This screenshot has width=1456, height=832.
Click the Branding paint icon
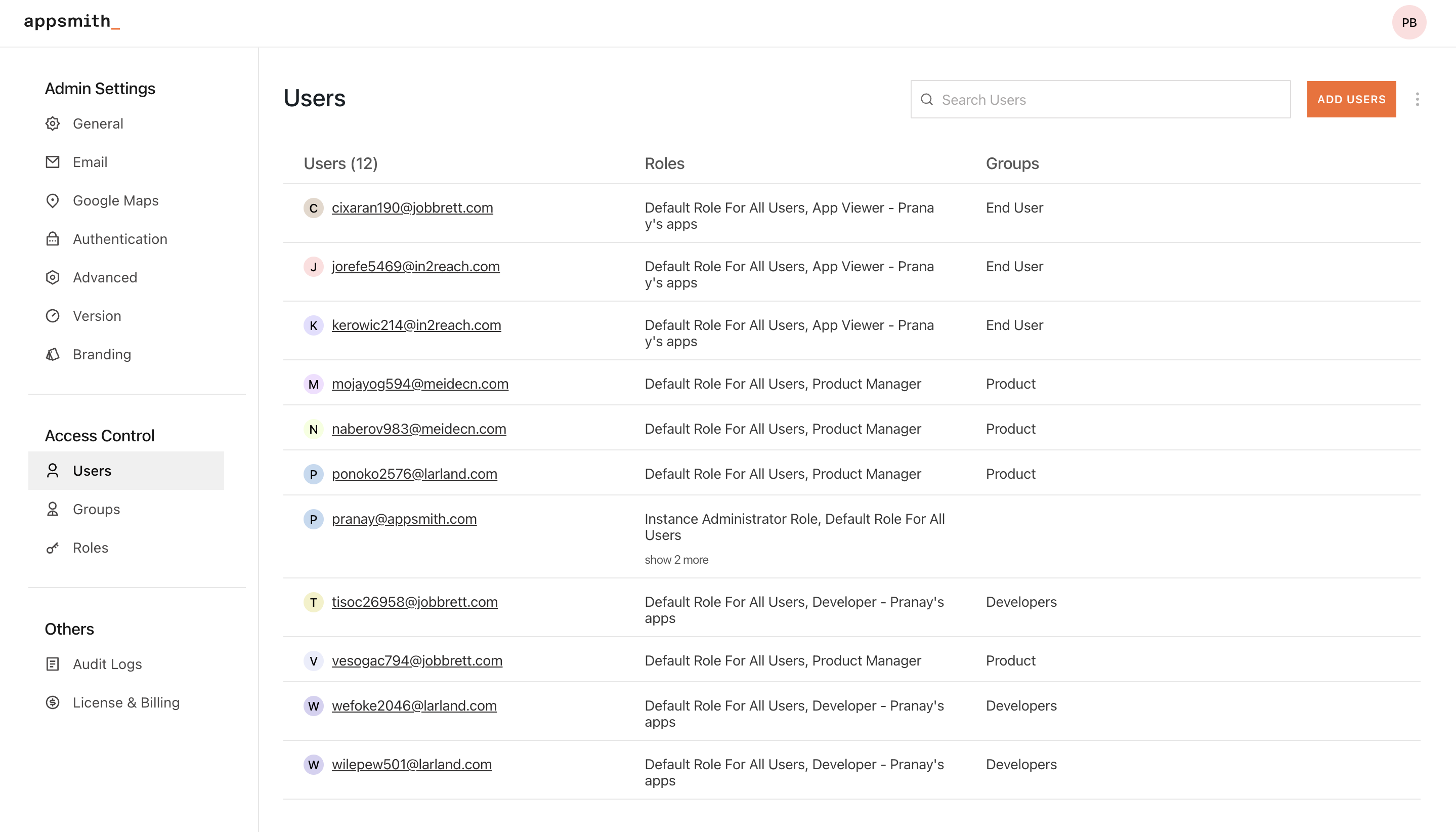point(53,354)
